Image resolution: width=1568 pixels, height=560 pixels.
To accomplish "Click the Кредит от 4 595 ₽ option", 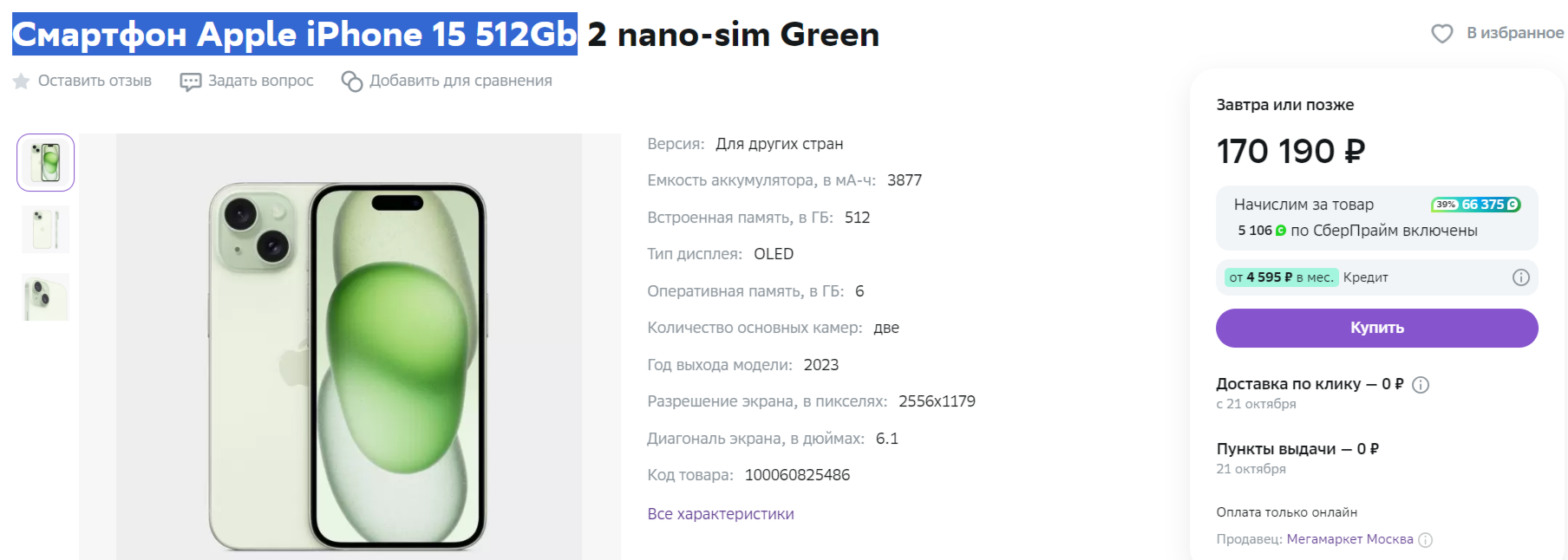I will [x=1307, y=277].
